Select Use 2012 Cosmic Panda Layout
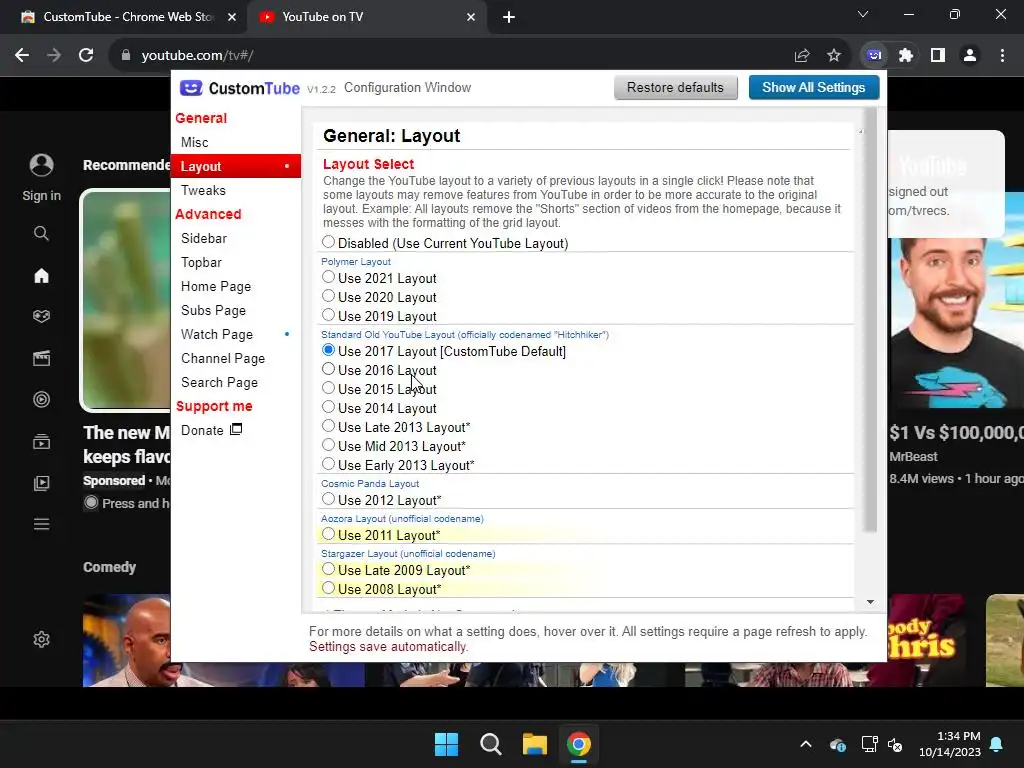The image size is (1024, 768). click(328, 500)
